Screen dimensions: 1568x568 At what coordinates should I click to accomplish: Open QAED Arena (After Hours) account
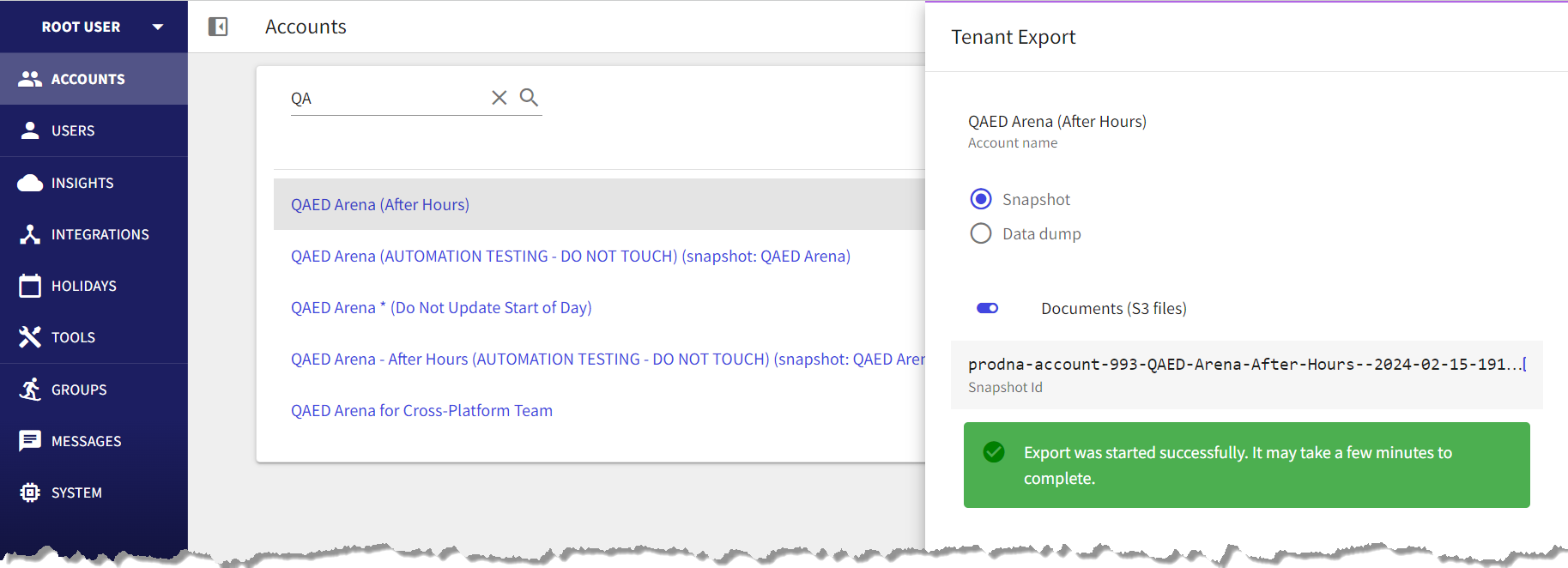pyautogui.click(x=380, y=204)
